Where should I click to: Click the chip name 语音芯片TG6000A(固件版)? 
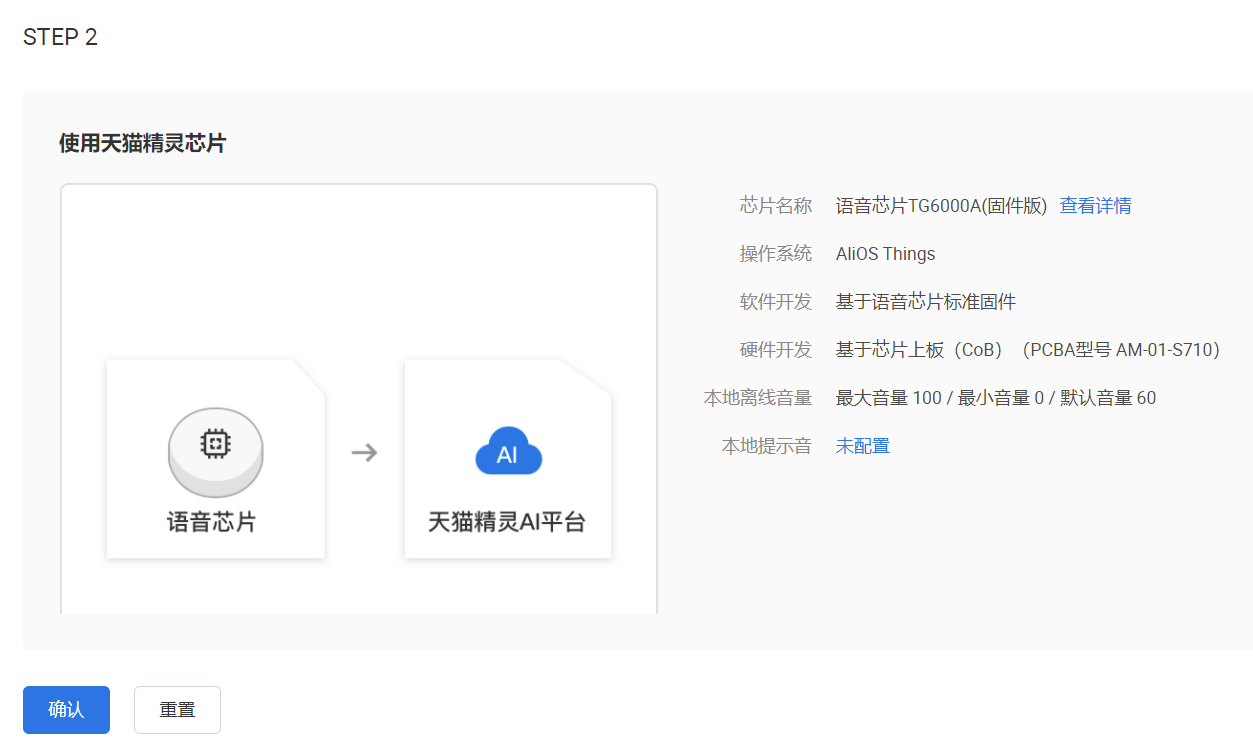pos(941,206)
